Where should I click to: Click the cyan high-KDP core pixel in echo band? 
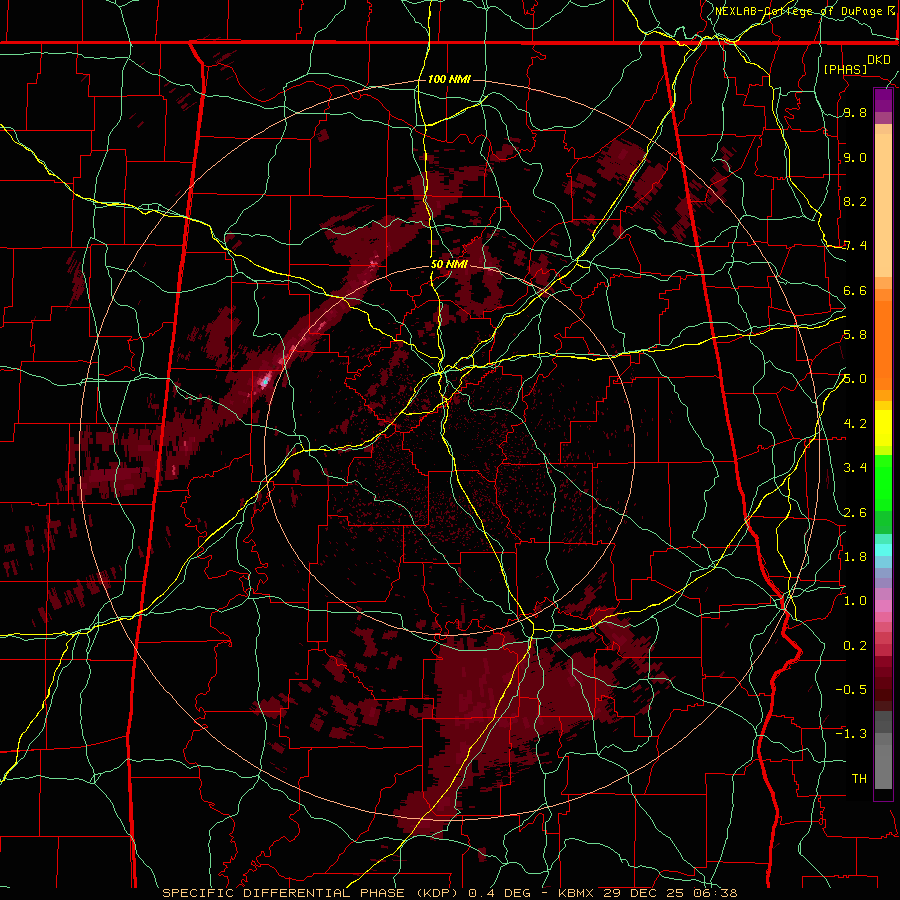[x=265, y=381]
